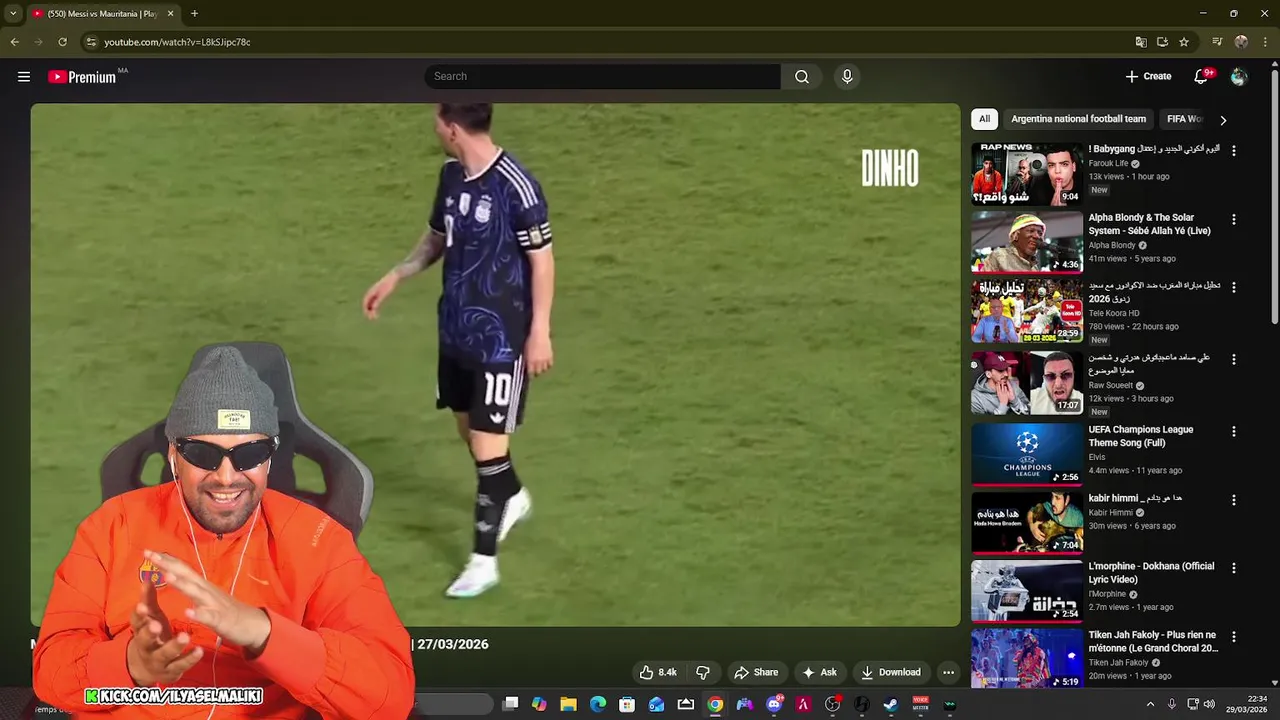Open Champions League theme thumbnail
1280x720 pixels.
tap(1027, 454)
